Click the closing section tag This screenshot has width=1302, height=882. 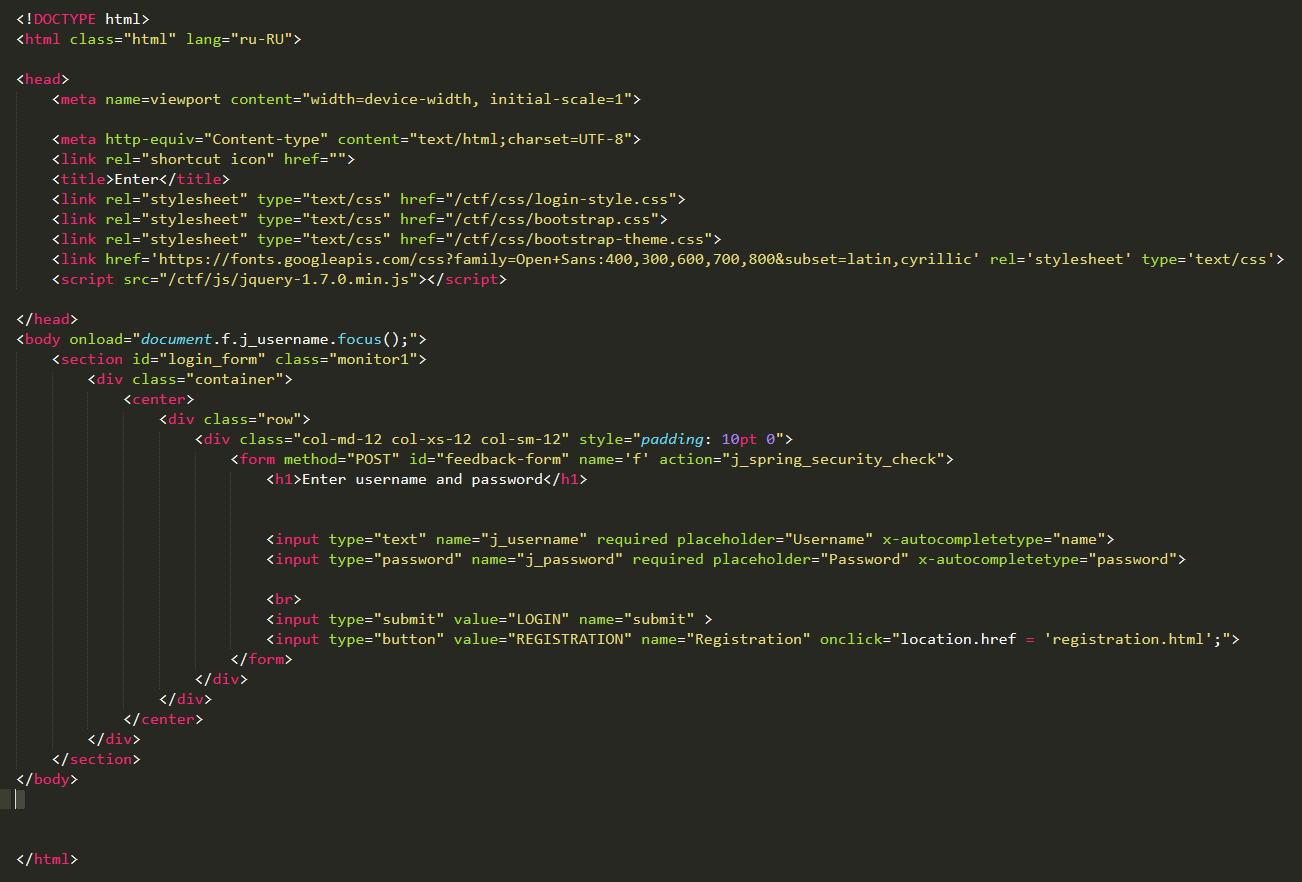(96, 759)
